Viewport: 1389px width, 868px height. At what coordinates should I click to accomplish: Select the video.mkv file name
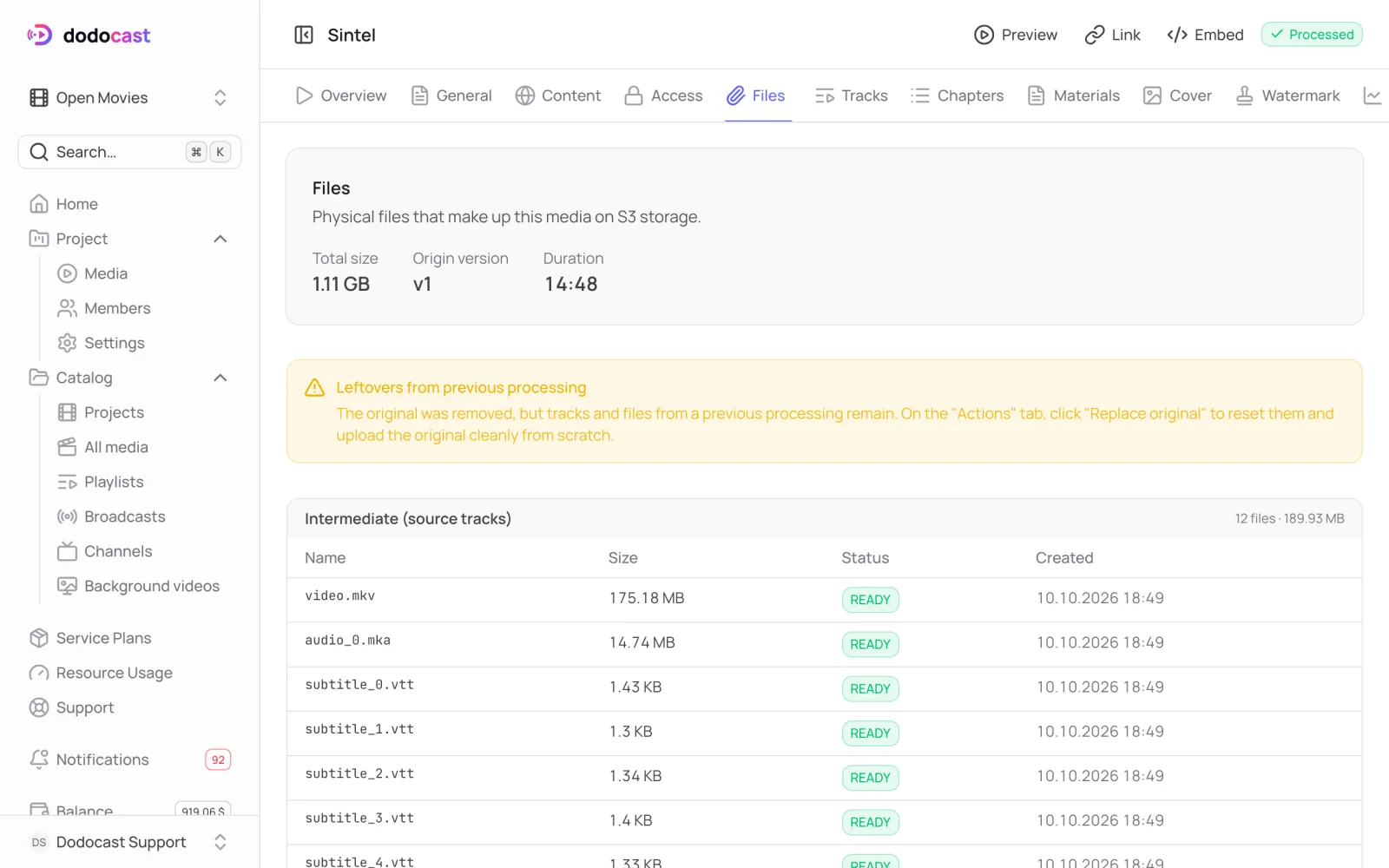tap(340, 596)
